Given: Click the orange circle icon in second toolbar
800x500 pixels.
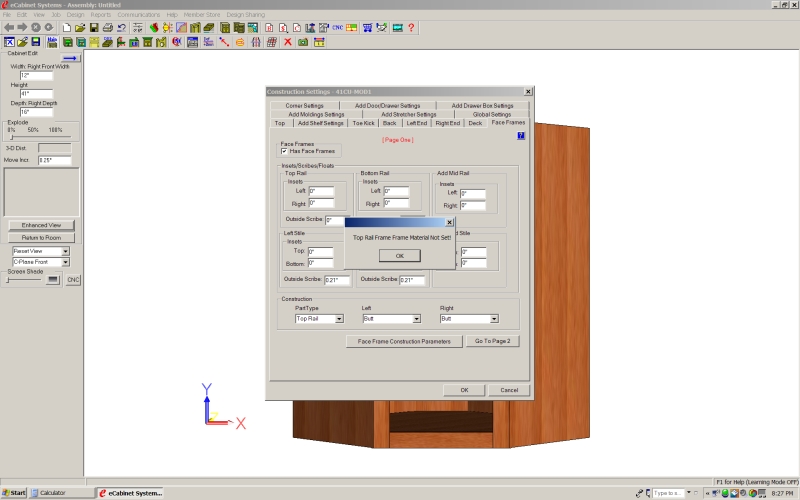Looking at the screenshot, I should (240, 42).
